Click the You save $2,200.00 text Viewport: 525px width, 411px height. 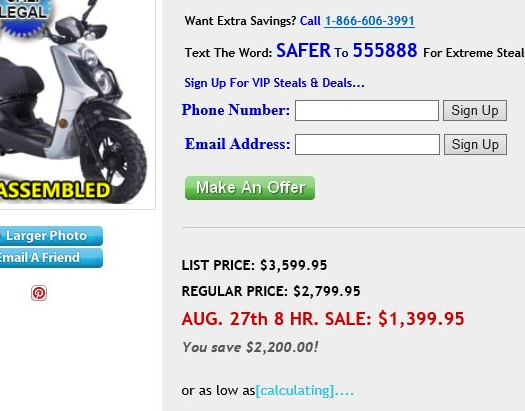tap(250, 347)
